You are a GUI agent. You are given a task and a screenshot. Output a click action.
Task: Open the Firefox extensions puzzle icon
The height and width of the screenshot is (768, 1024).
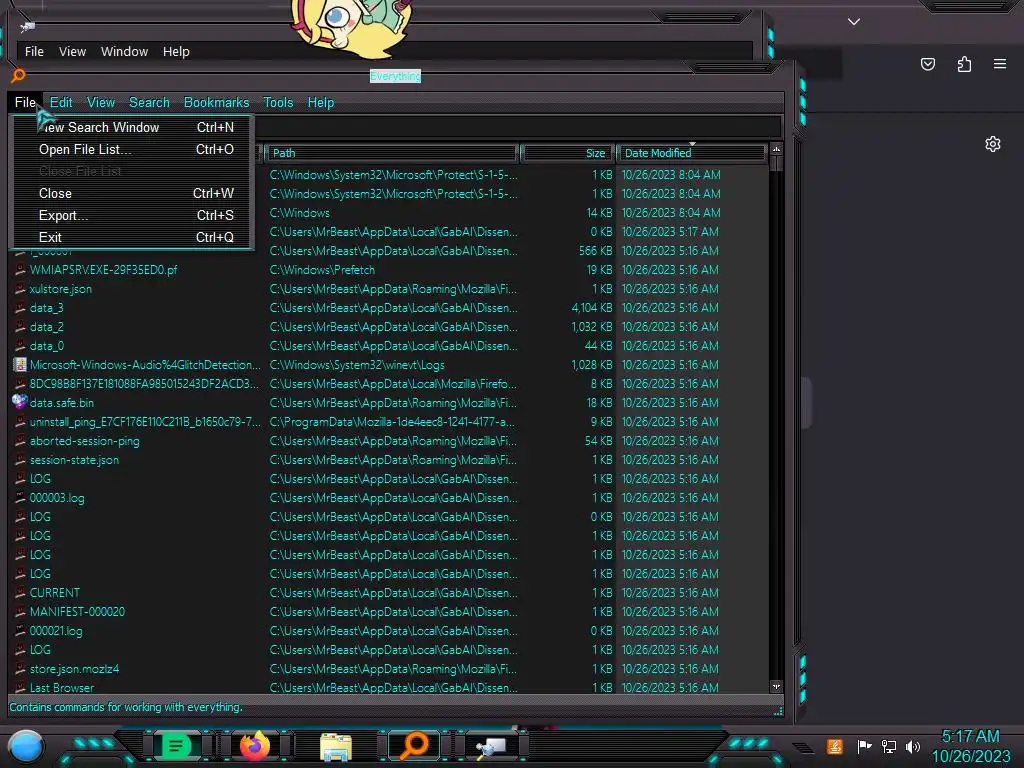coord(965,64)
